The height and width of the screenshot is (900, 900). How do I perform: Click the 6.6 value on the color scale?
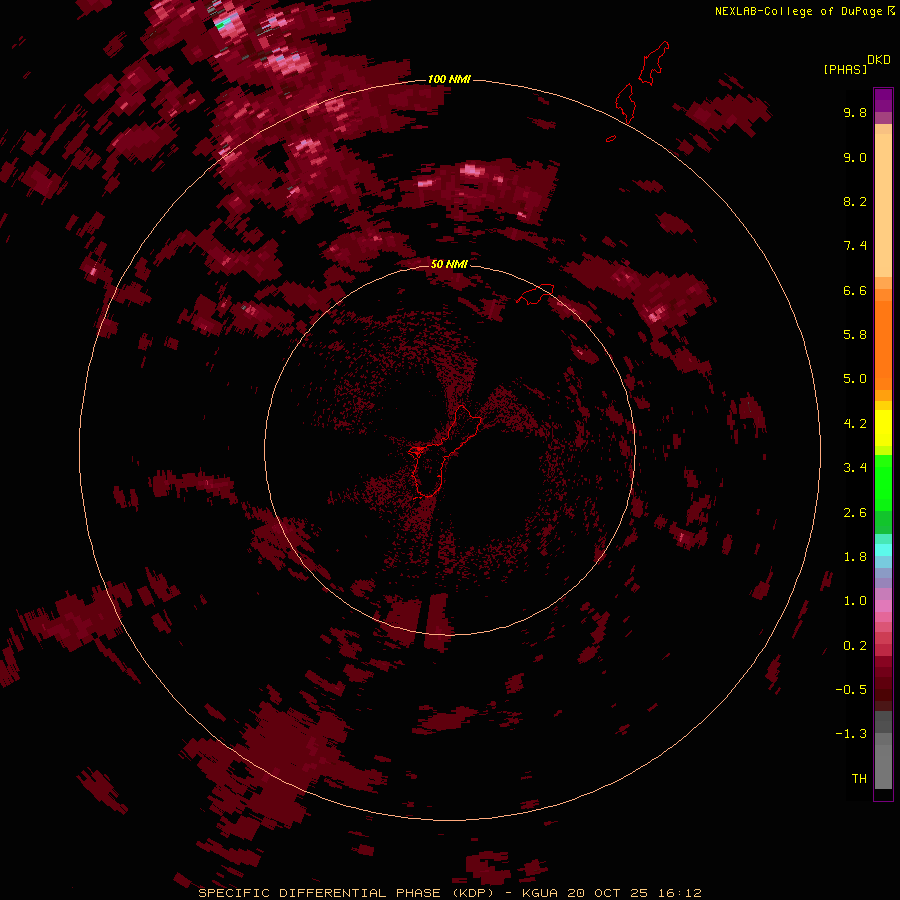[x=855, y=290]
